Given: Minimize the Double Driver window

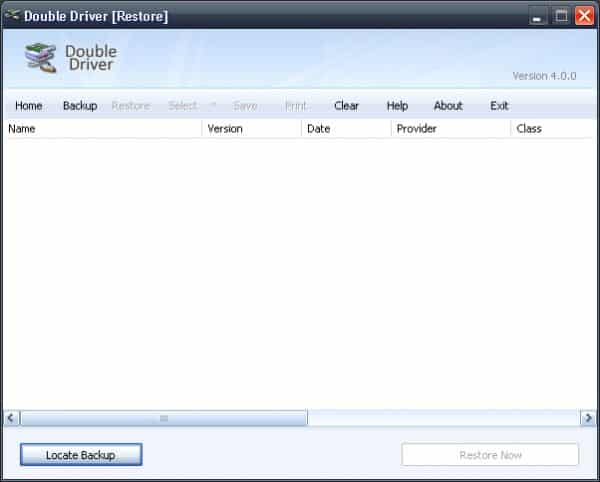Looking at the screenshot, I should 538,16.
